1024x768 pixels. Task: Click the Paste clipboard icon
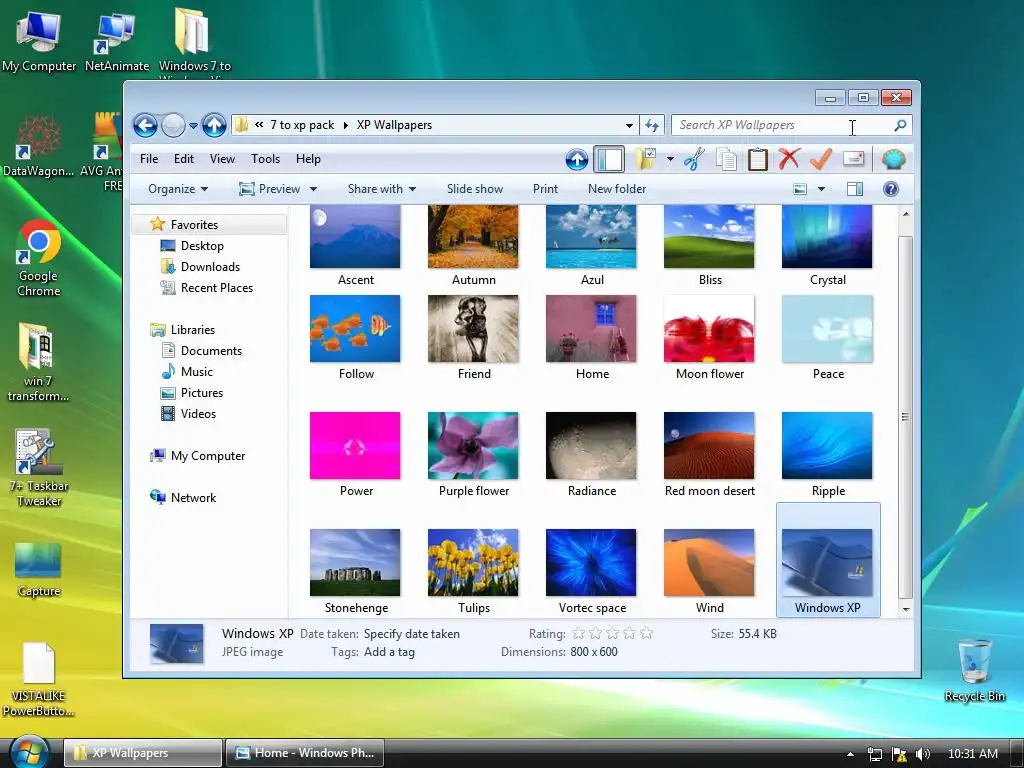pos(757,159)
